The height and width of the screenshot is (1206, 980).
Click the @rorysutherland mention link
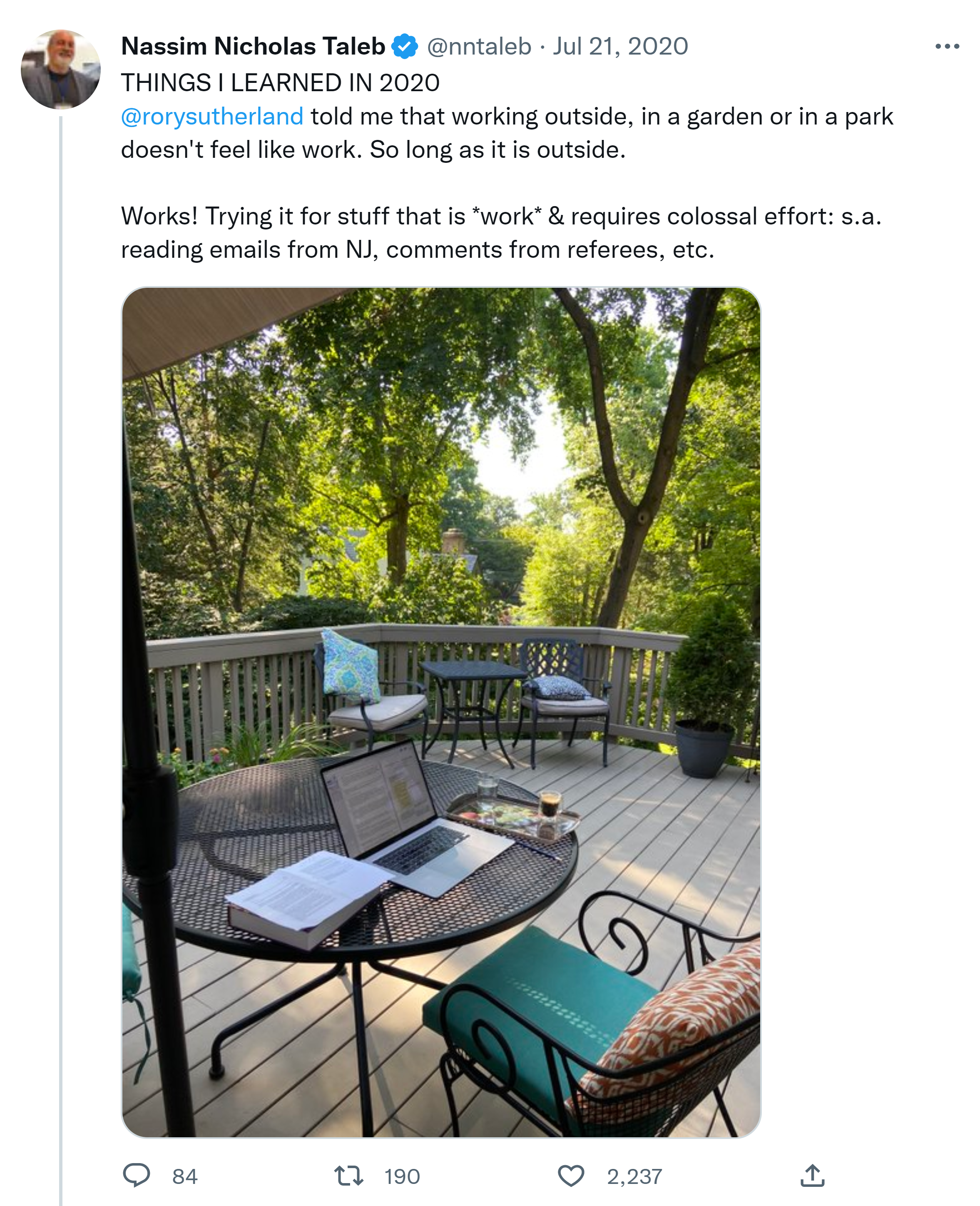(x=212, y=116)
